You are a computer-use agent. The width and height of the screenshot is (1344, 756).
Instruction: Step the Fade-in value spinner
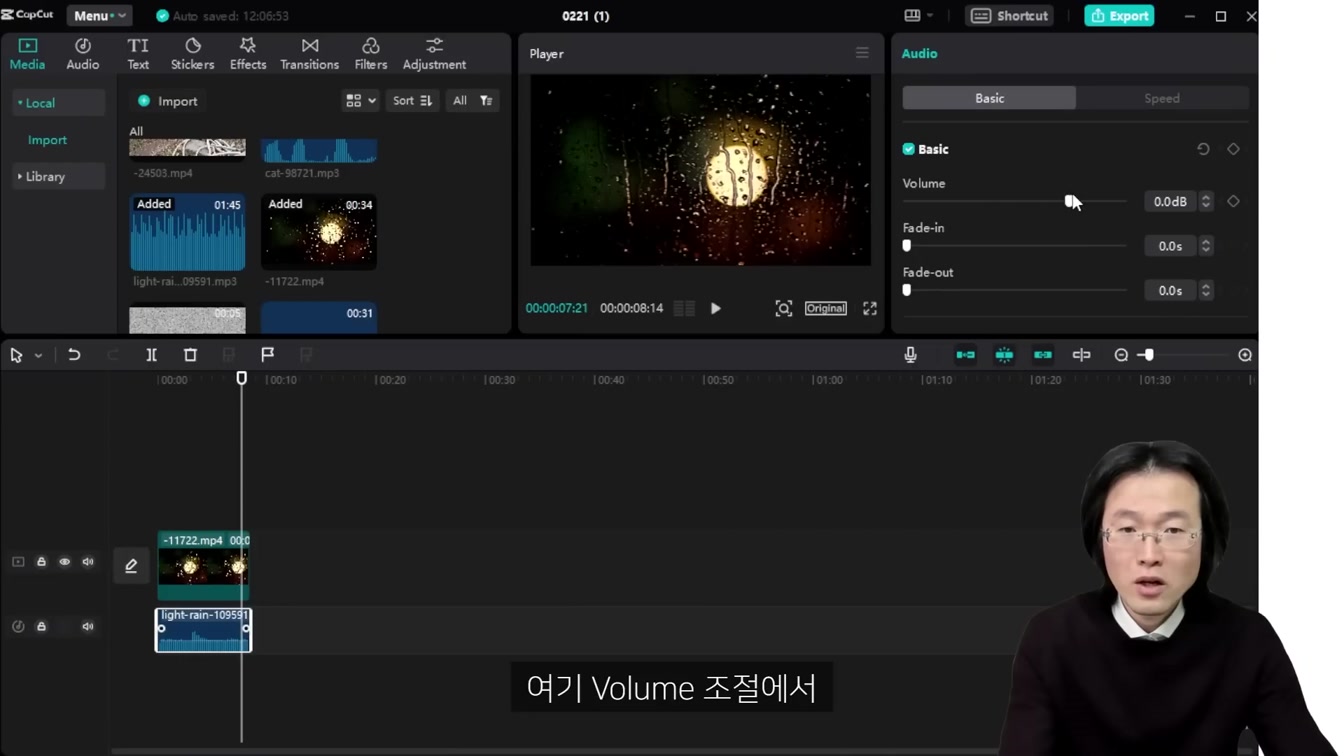[x=1206, y=246]
